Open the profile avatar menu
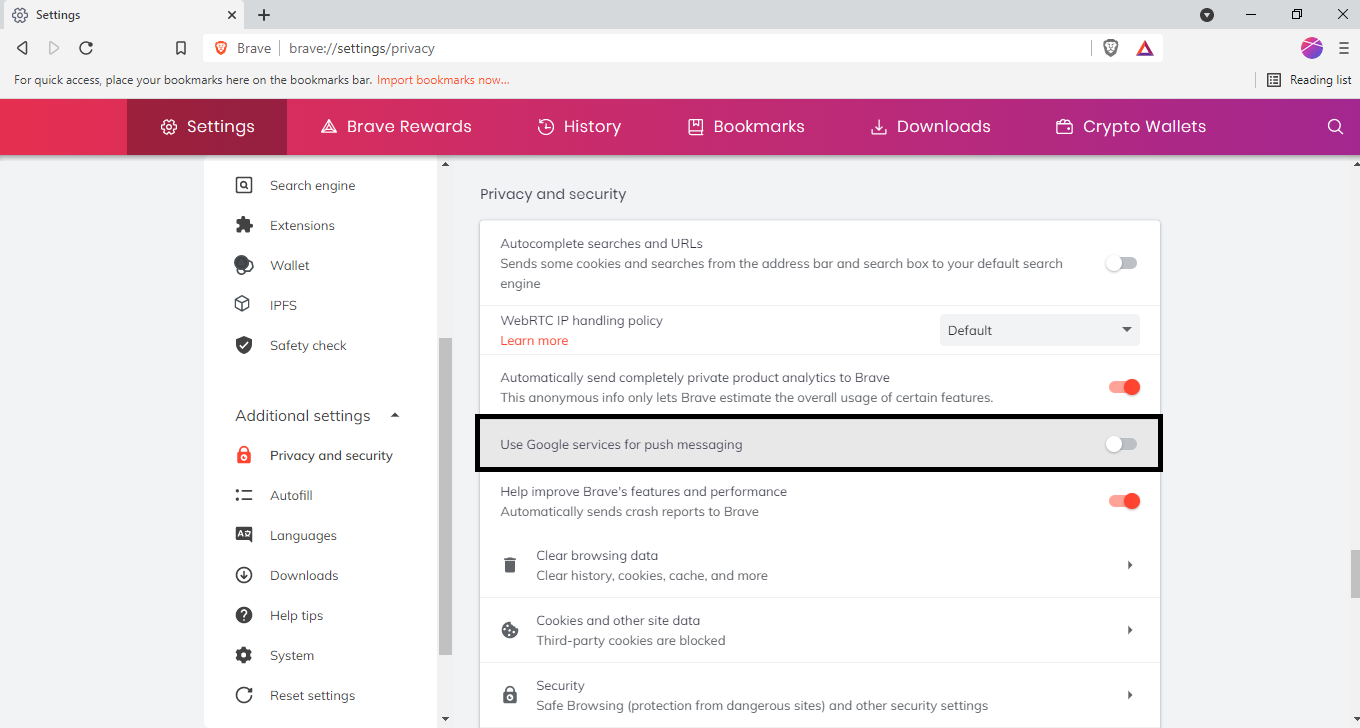The width and height of the screenshot is (1360, 728). (x=1312, y=48)
